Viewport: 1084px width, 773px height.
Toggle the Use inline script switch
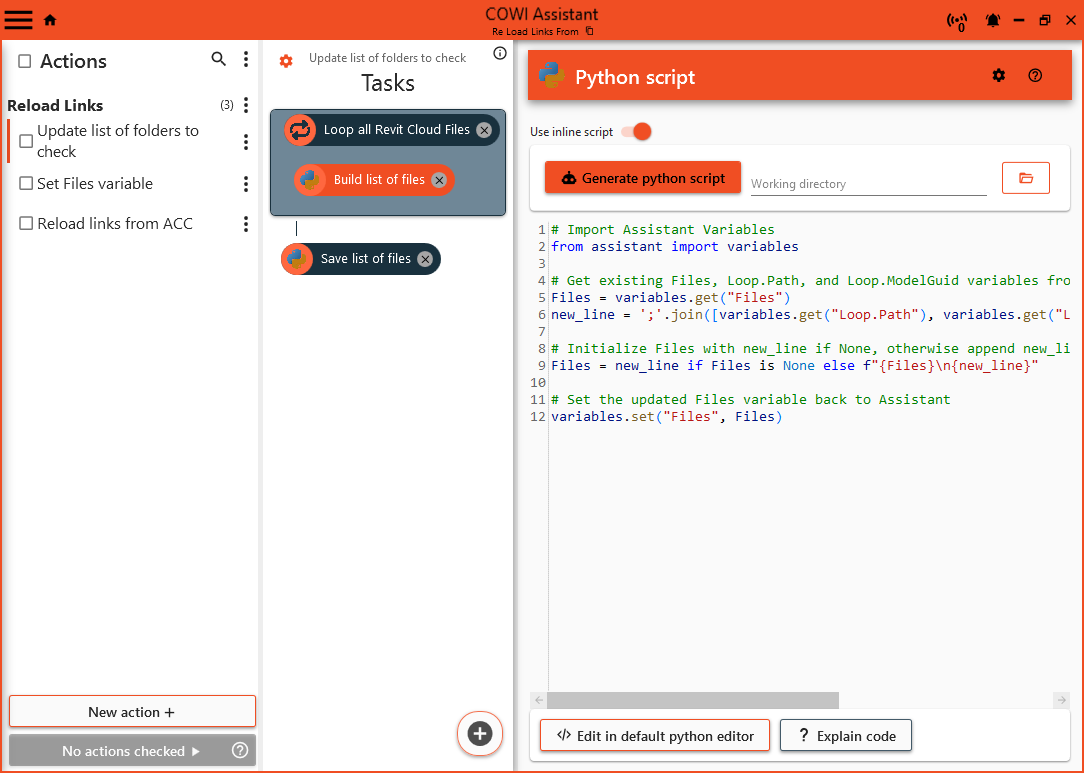[x=636, y=132]
